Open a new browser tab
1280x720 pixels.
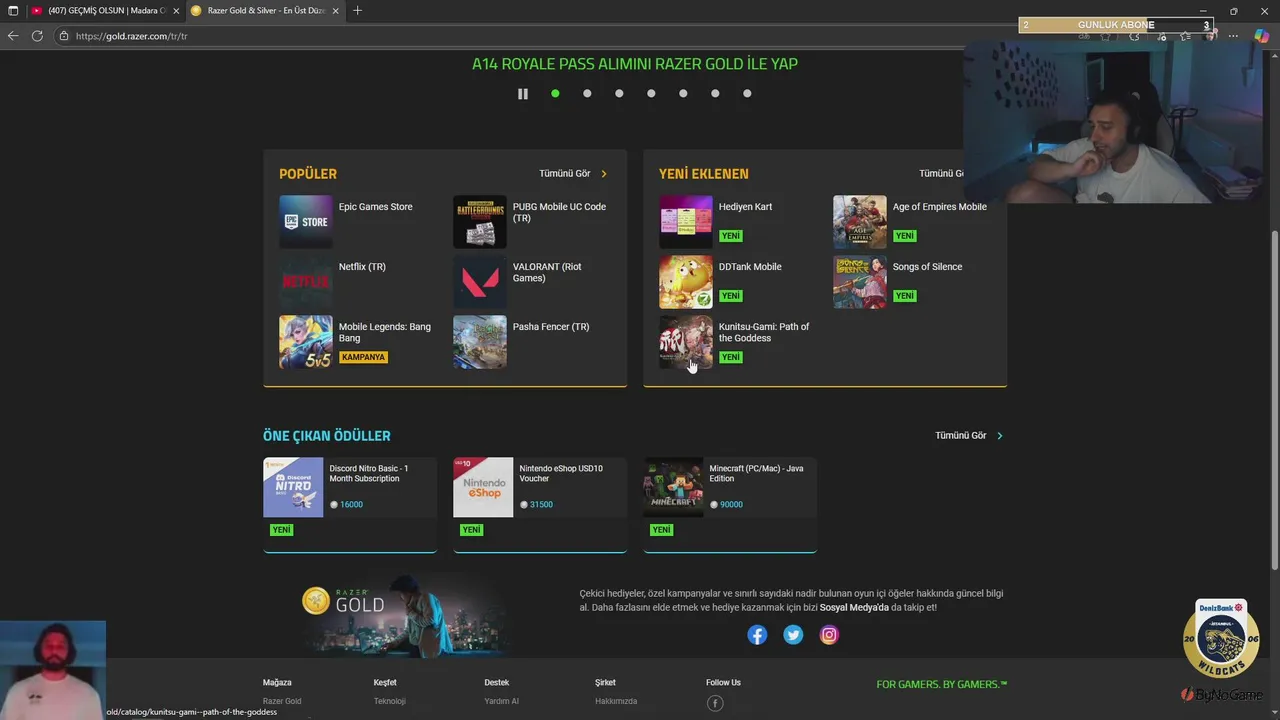(x=357, y=11)
